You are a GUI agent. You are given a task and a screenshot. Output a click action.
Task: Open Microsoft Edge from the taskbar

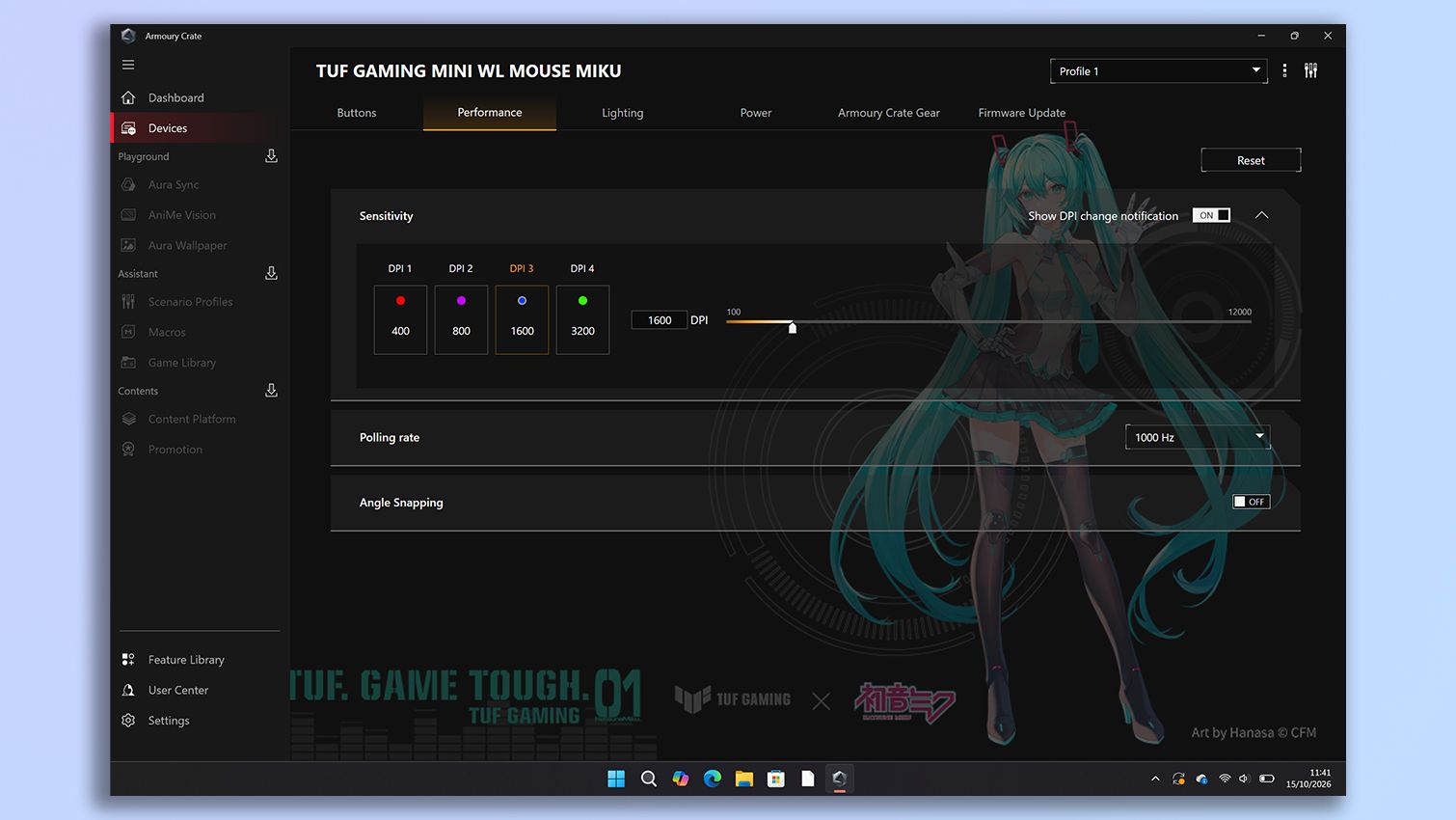point(713,779)
